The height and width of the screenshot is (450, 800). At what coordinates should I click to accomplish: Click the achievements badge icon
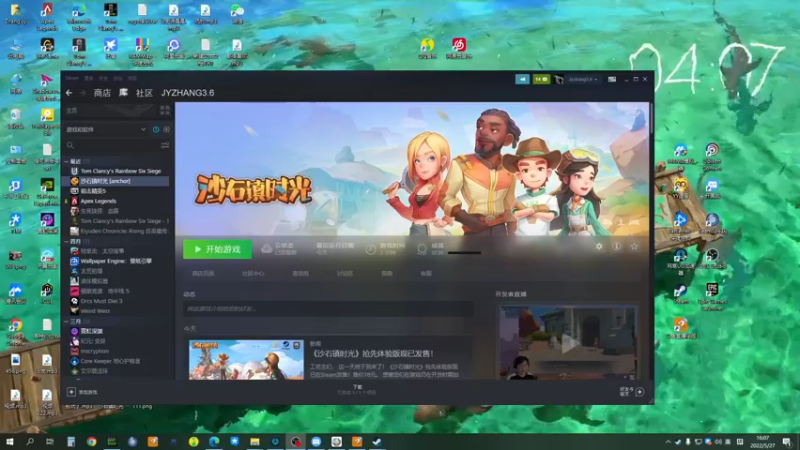pos(422,249)
